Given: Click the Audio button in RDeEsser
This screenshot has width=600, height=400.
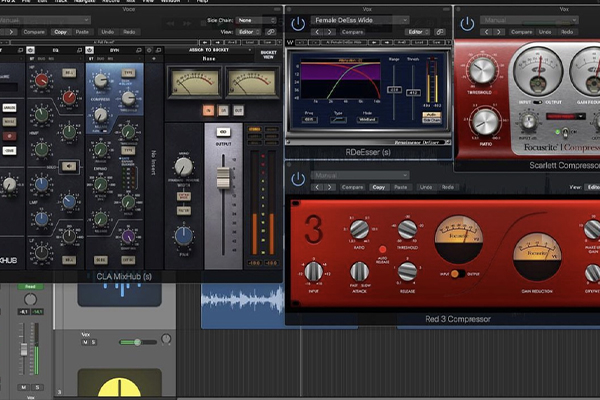Looking at the screenshot, I should [x=432, y=114].
